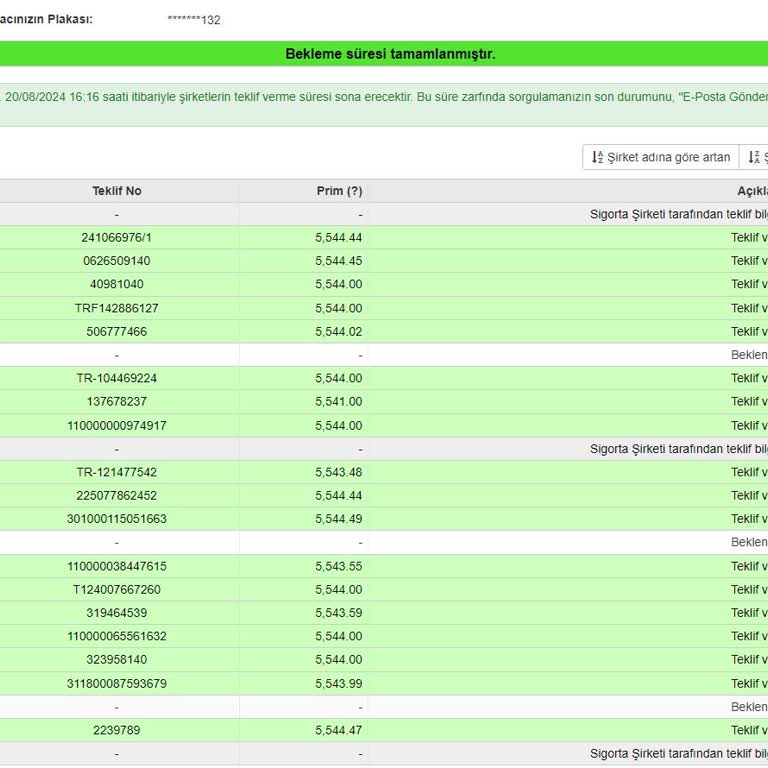This screenshot has height=768, width=768.
Task: Click the premium value 5,541.00
Action: [338, 402]
